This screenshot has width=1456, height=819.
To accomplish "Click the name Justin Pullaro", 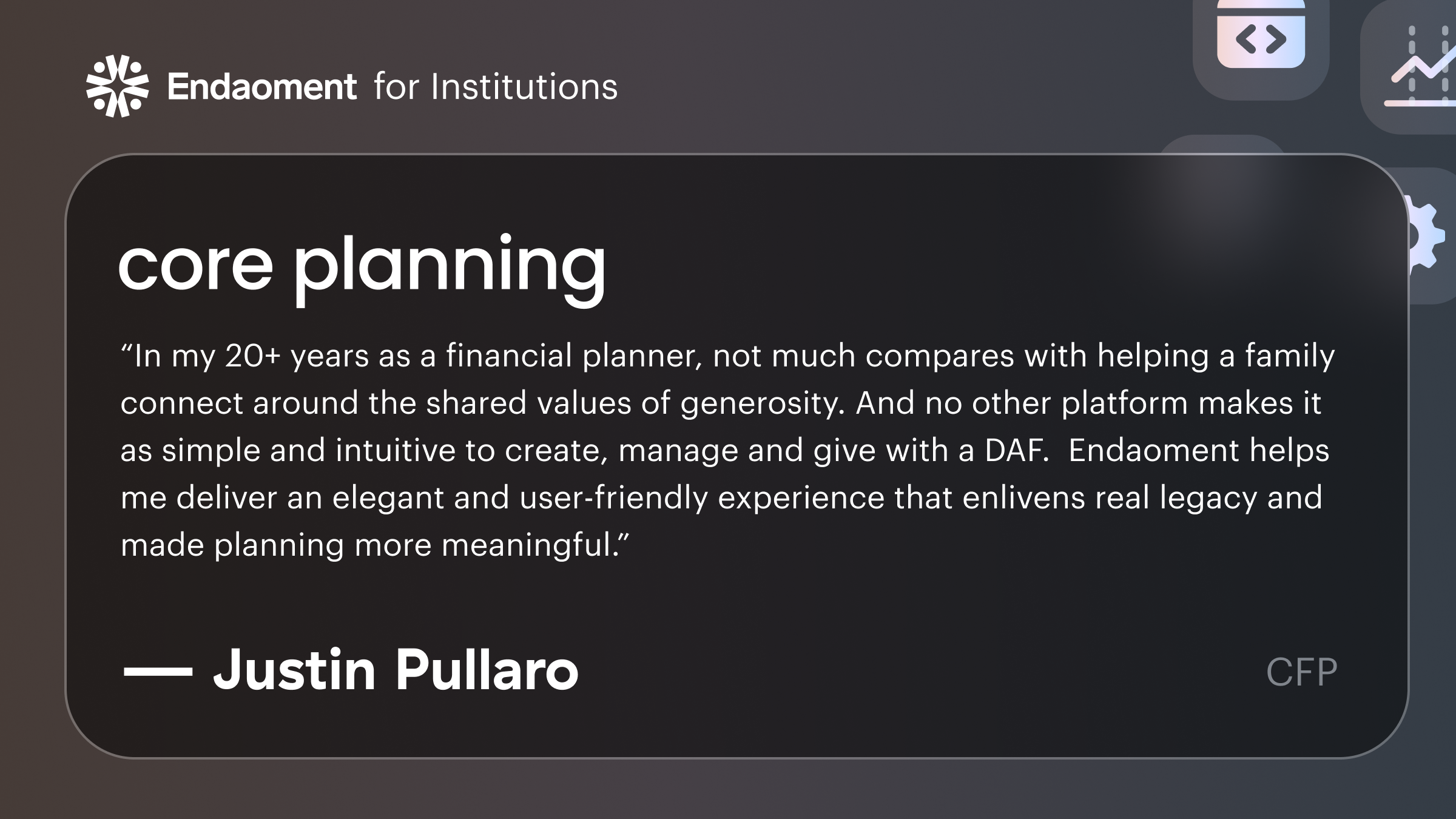I will (396, 670).
